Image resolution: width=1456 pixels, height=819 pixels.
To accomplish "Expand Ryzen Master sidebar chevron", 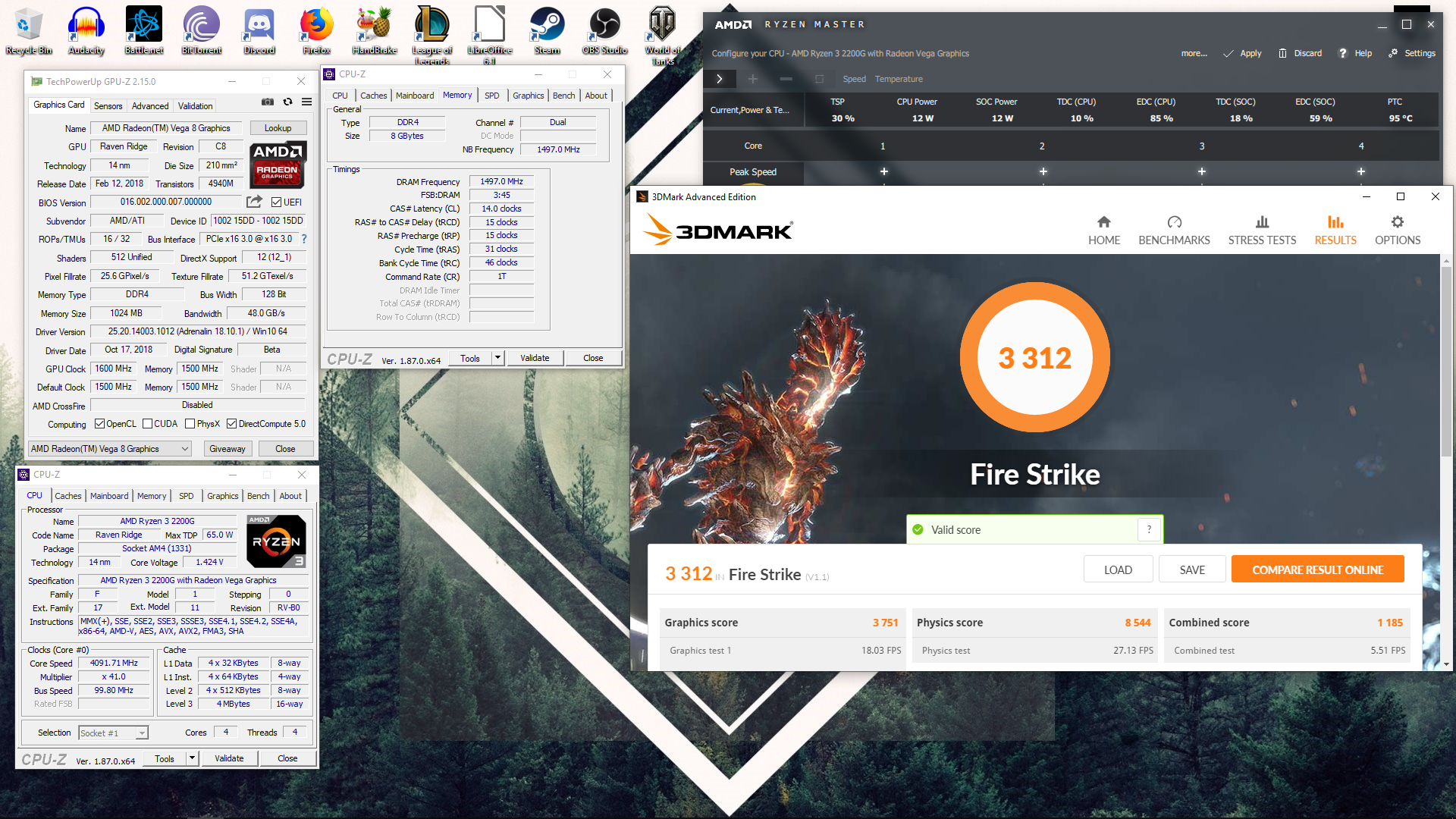I will point(720,79).
